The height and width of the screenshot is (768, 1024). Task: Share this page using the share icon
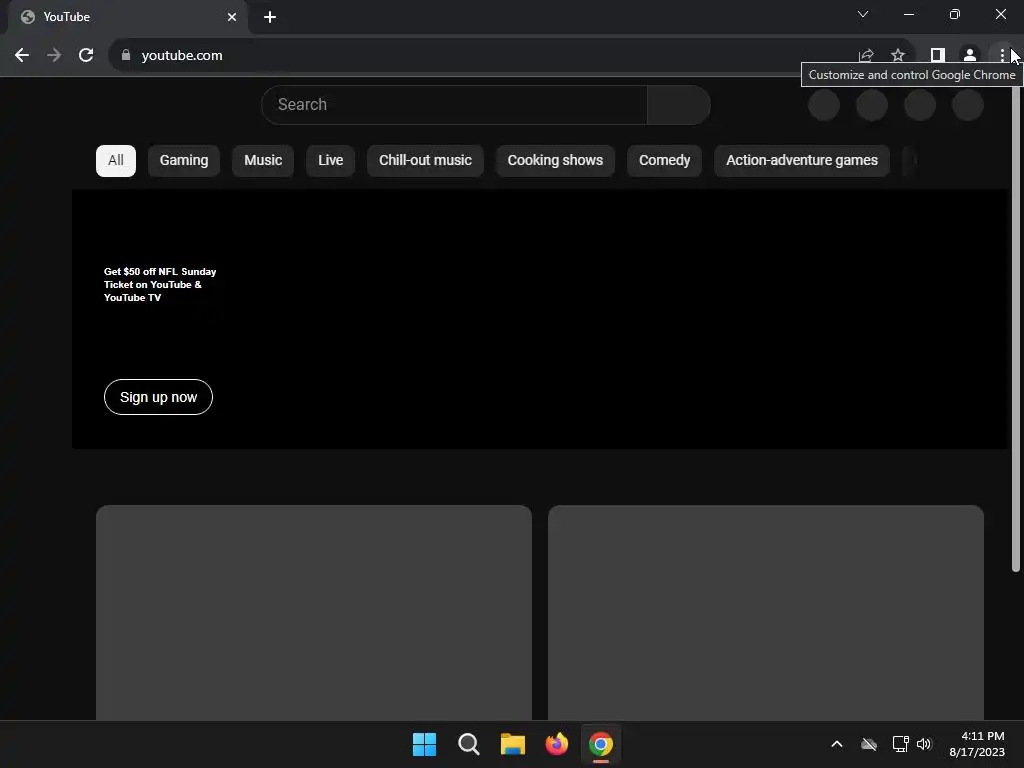(866, 56)
